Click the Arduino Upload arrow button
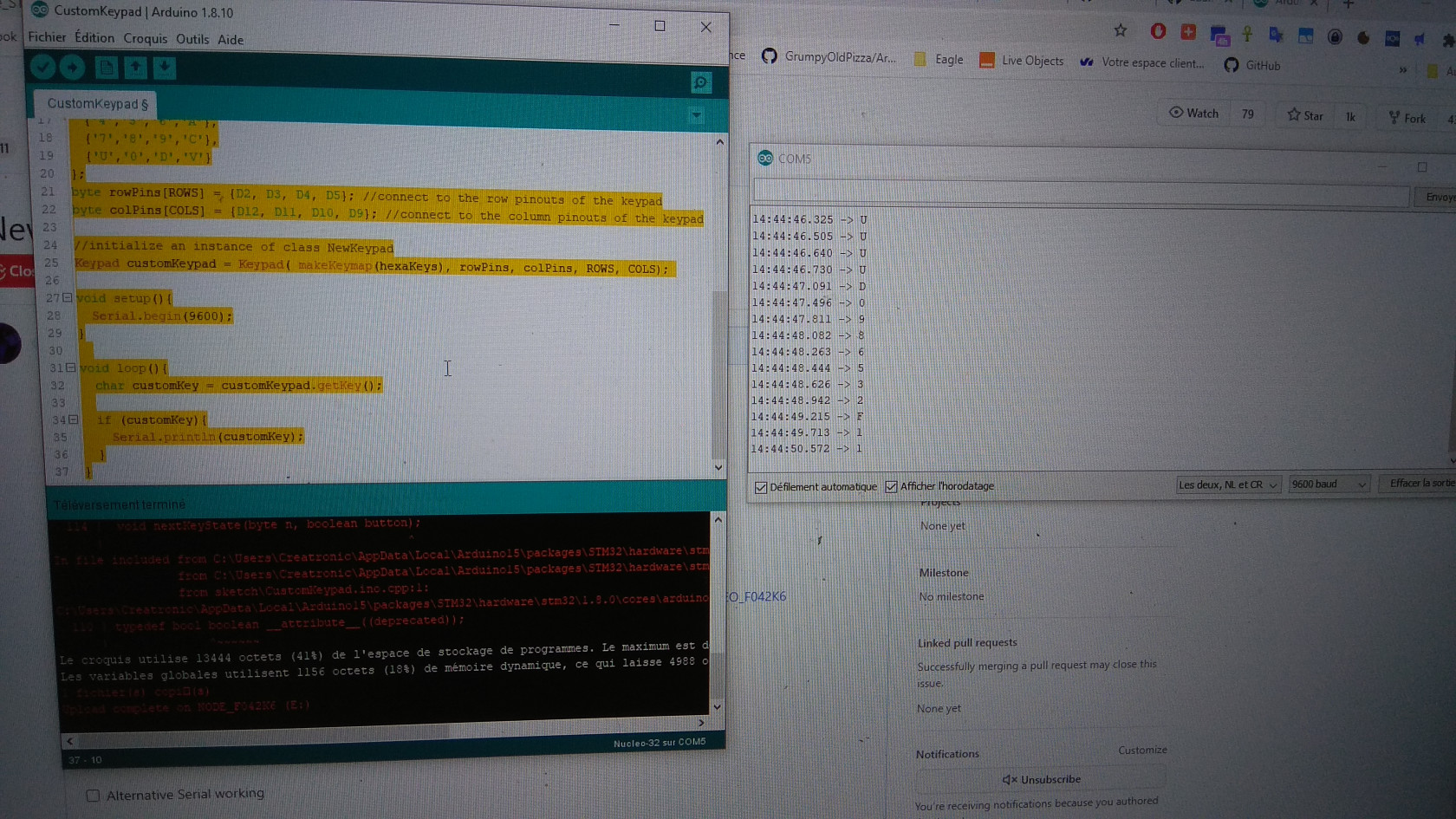 tap(72, 67)
